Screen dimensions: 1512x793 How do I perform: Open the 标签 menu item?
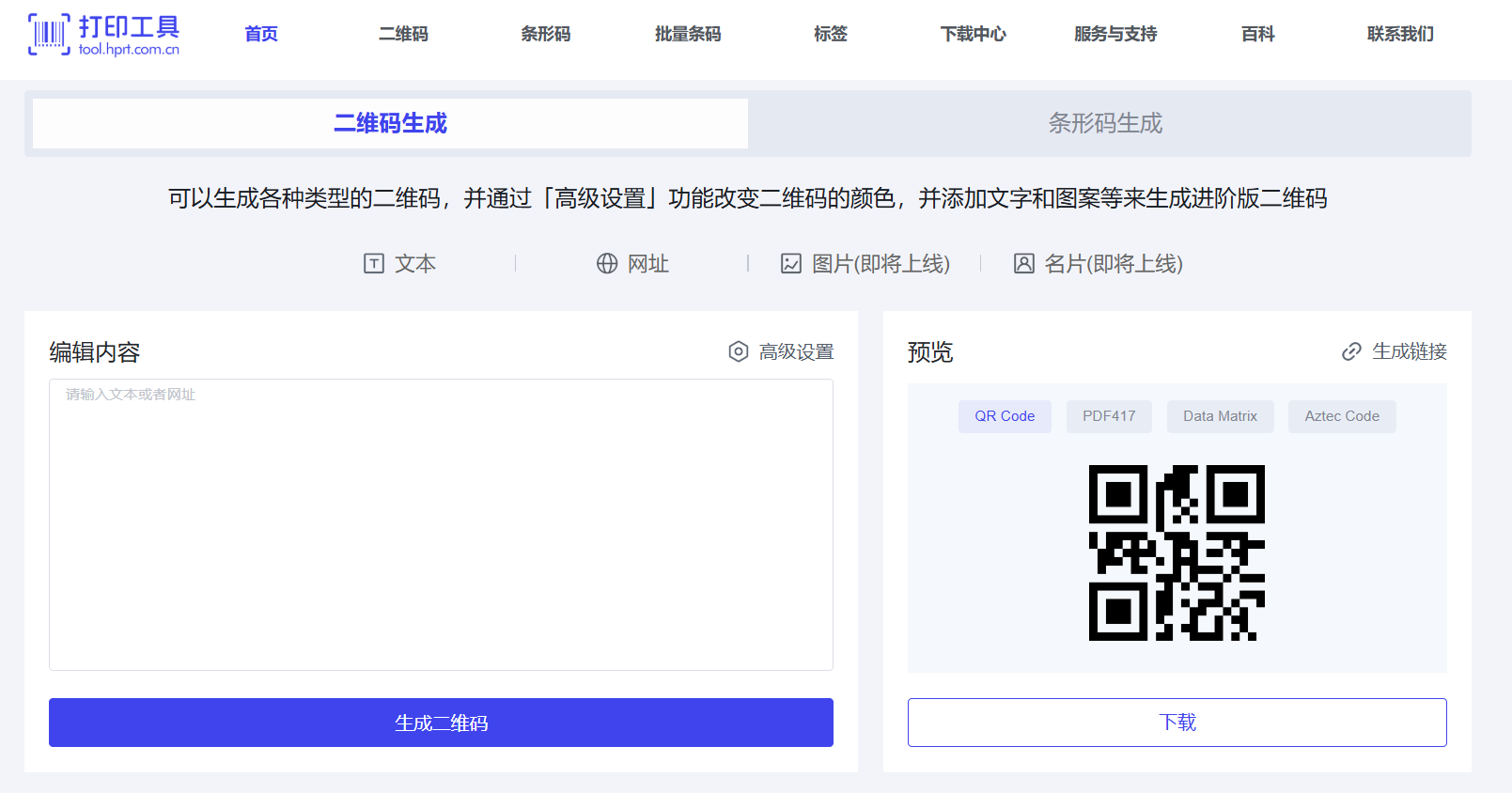[831, 34]
